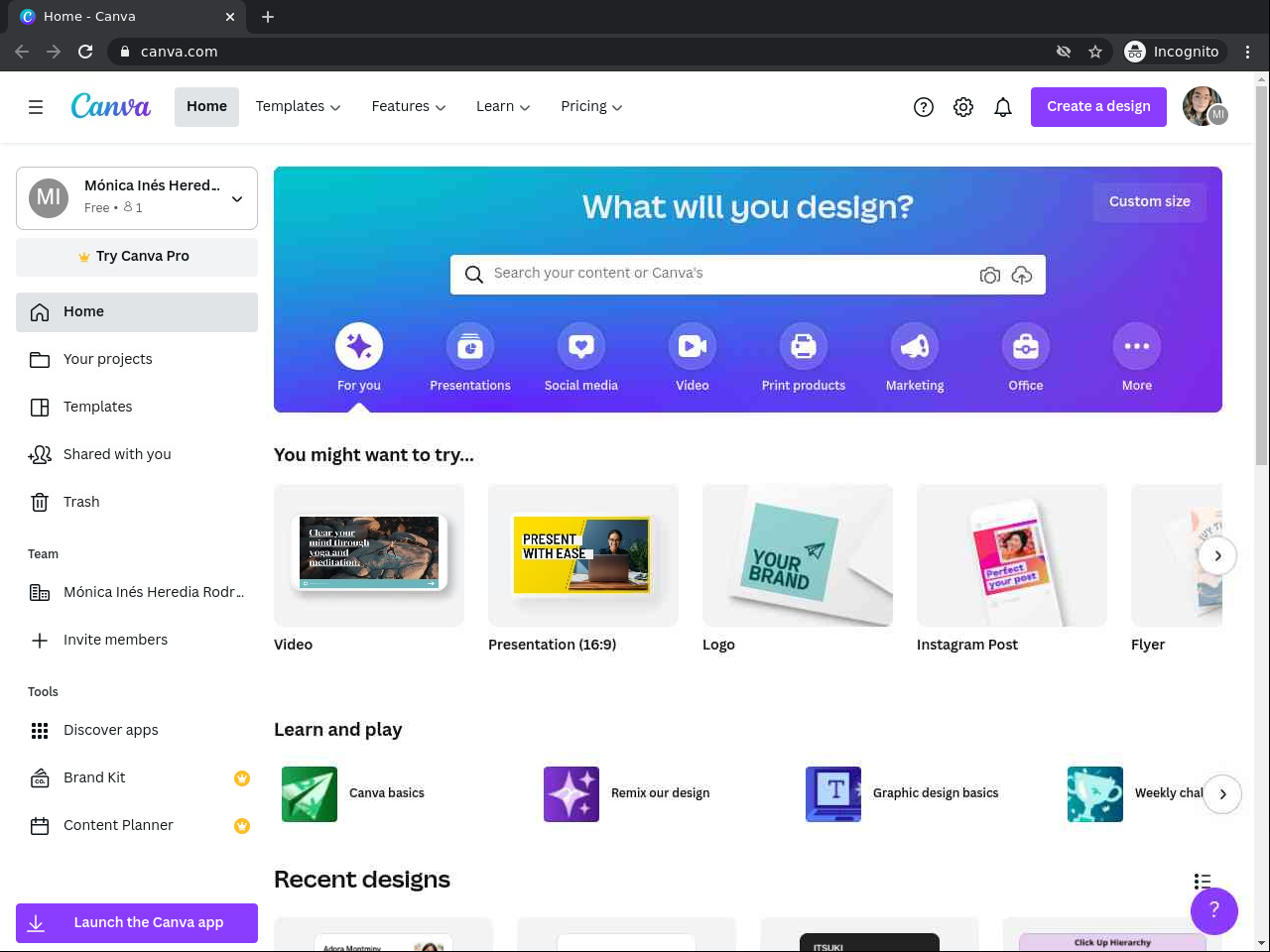Open the Trash folder
This screenshot has width=1270, height=952.
click(137, 503)
